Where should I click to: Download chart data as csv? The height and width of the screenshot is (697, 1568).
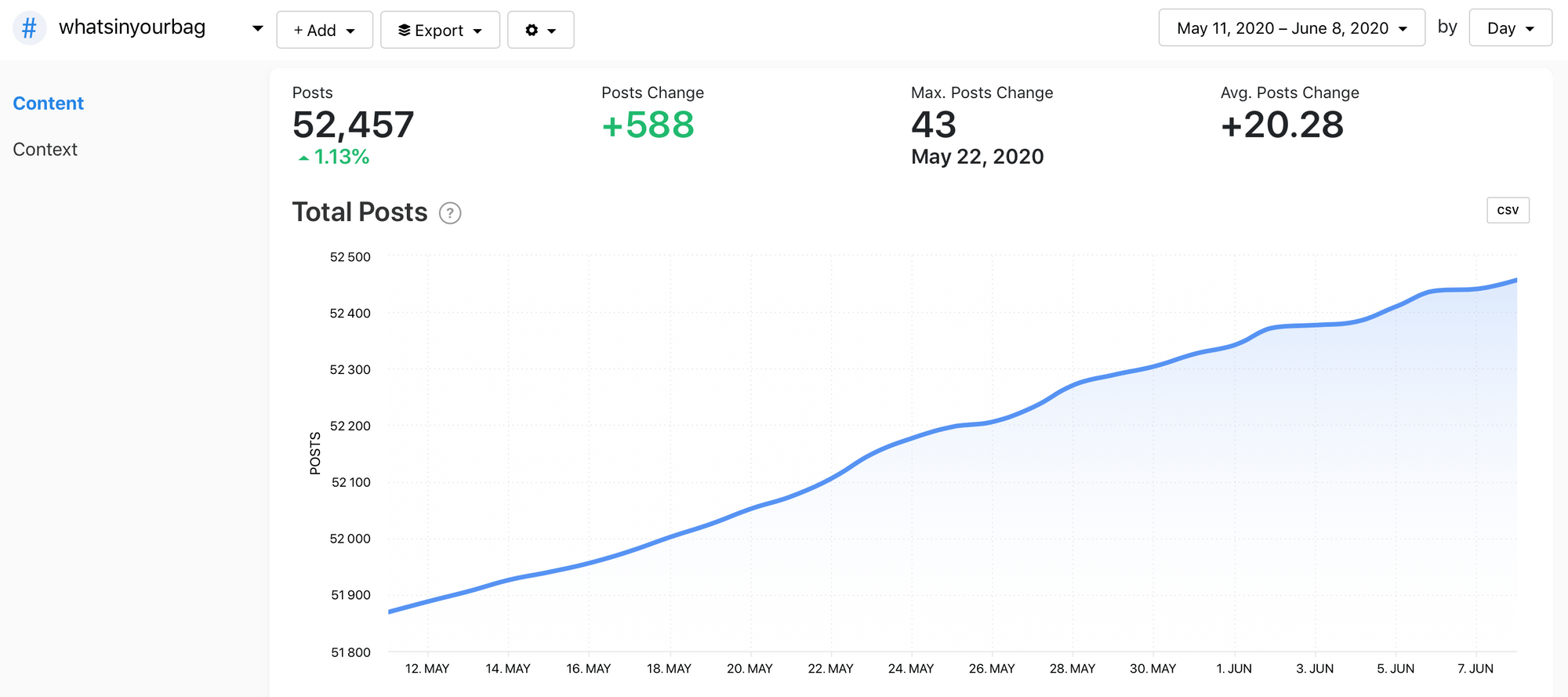1507,210
